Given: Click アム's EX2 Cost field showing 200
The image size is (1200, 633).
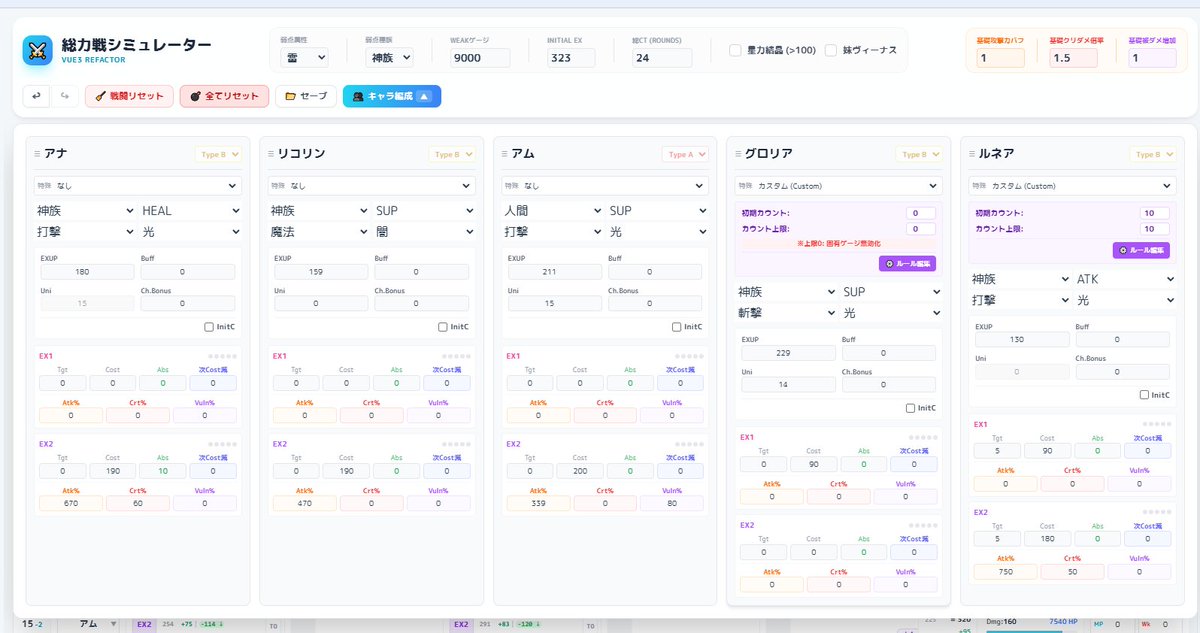Looking at the screenshot, I should coord(579,471).
